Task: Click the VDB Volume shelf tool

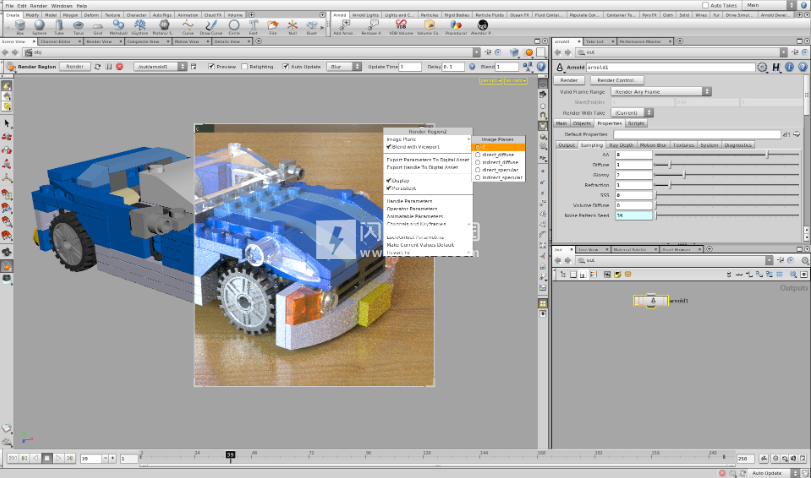Action: 401,27
